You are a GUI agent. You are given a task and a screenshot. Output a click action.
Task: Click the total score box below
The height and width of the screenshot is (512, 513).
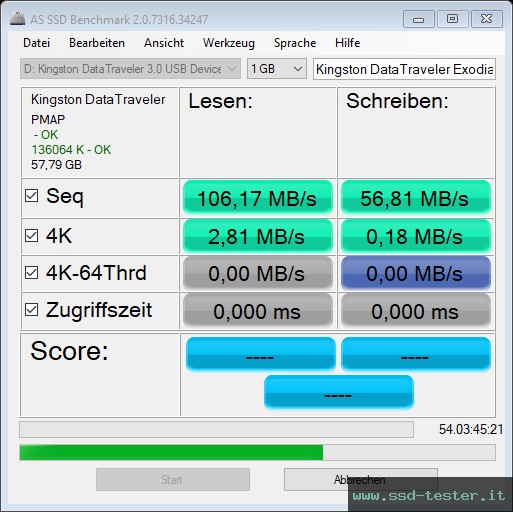(x=339, y=392)
